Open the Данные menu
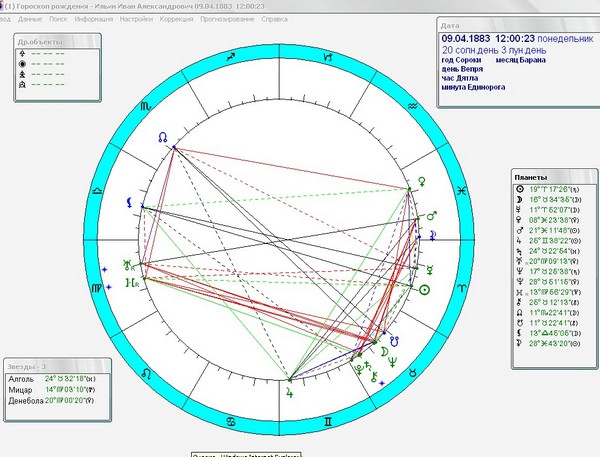This screenshot has width=600, height=457. point(30,19)
